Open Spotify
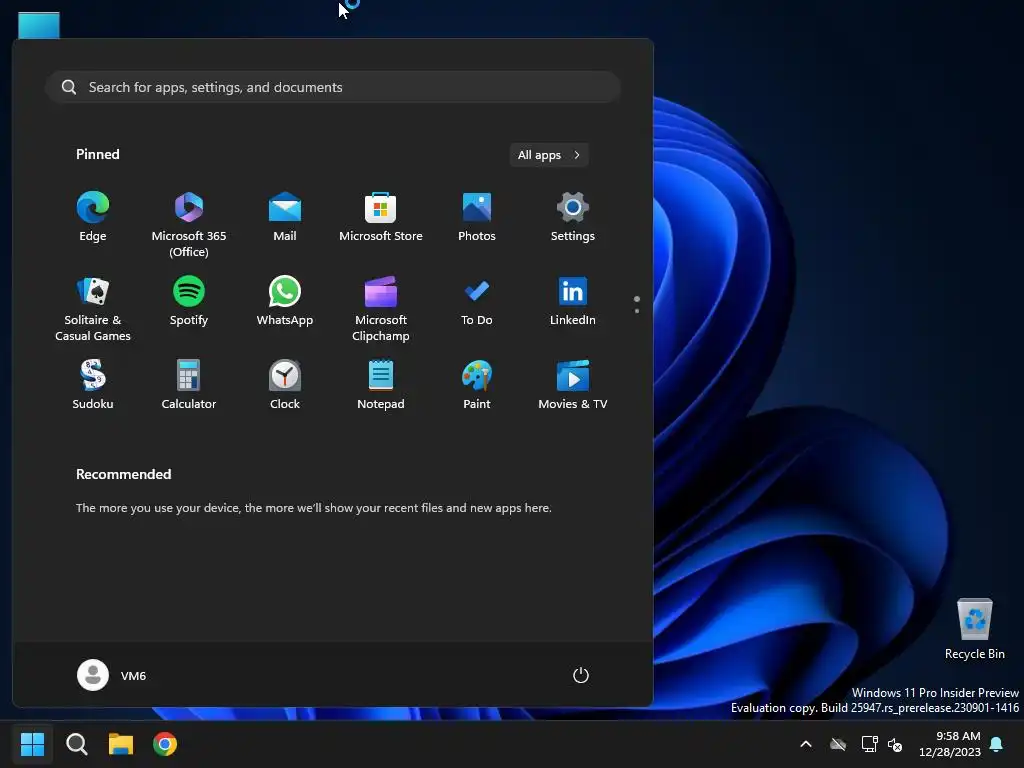This screenshot has width=1024, height=768. tap(189, 301)
